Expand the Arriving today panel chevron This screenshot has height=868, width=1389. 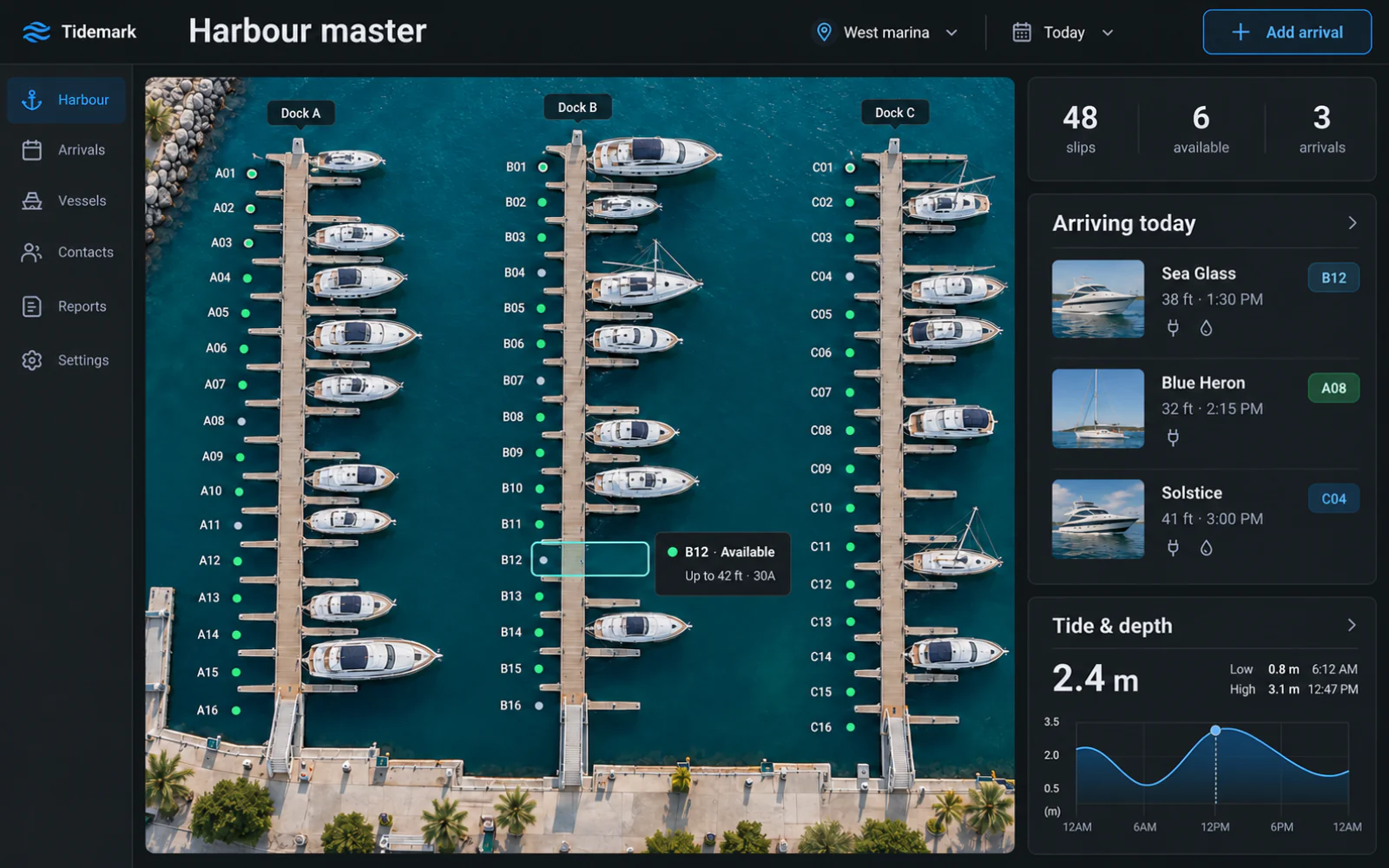(x=1352, y=223)
